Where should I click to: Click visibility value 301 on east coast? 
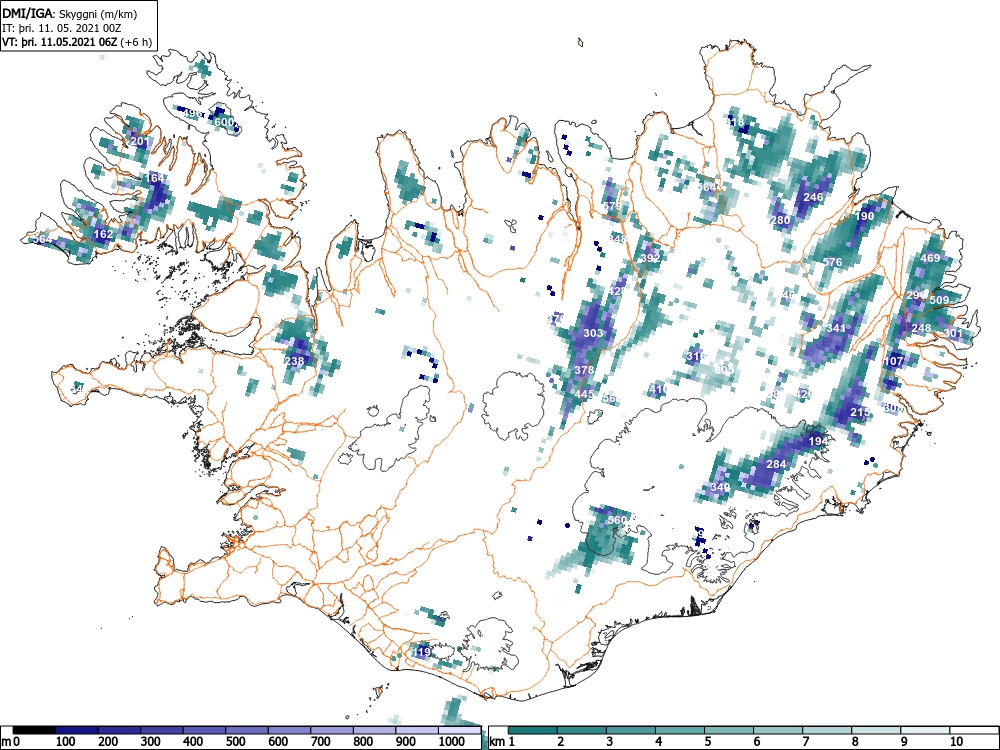point(953,333)
